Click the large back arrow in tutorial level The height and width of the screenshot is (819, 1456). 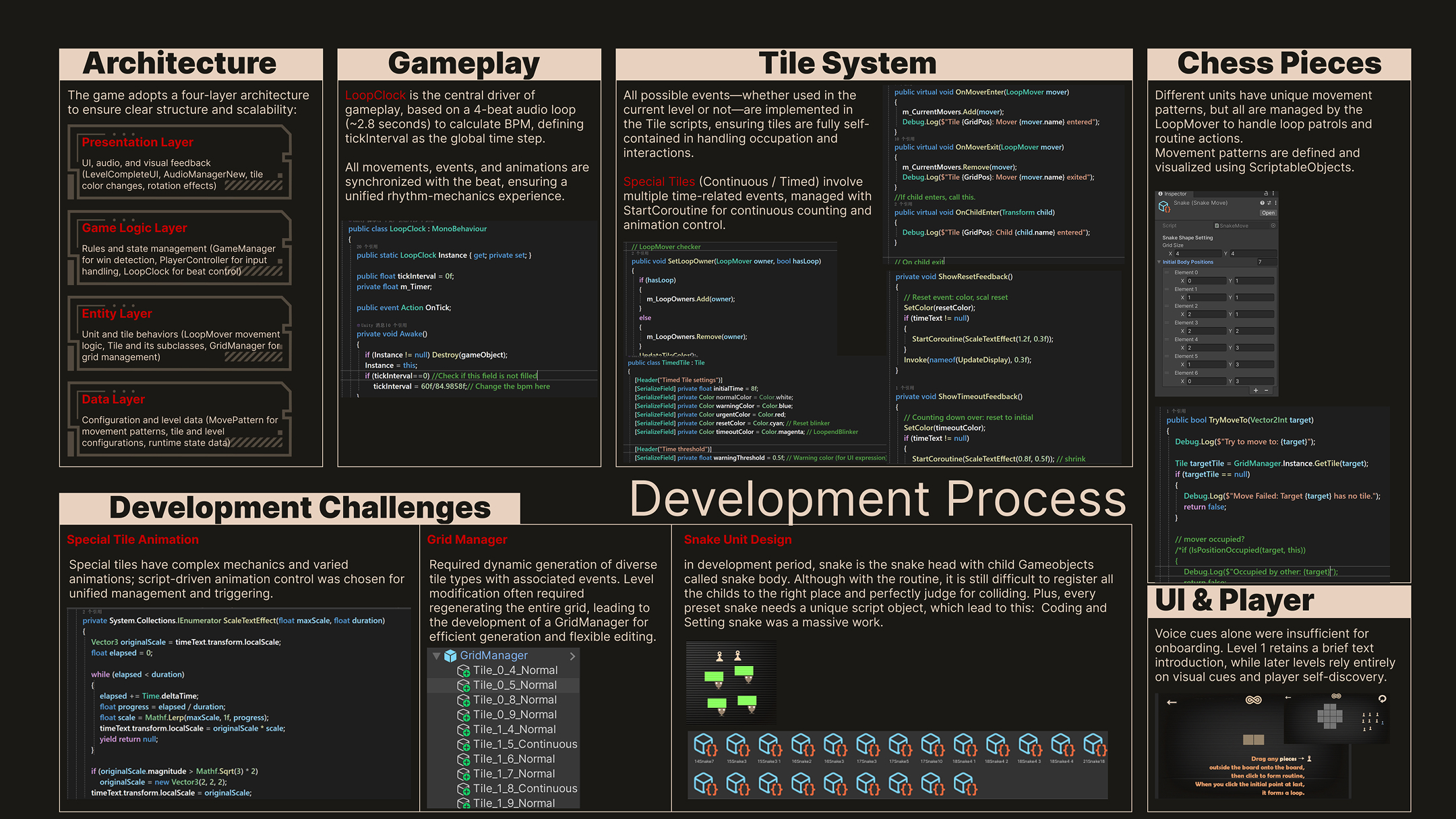coord(1172,702)
